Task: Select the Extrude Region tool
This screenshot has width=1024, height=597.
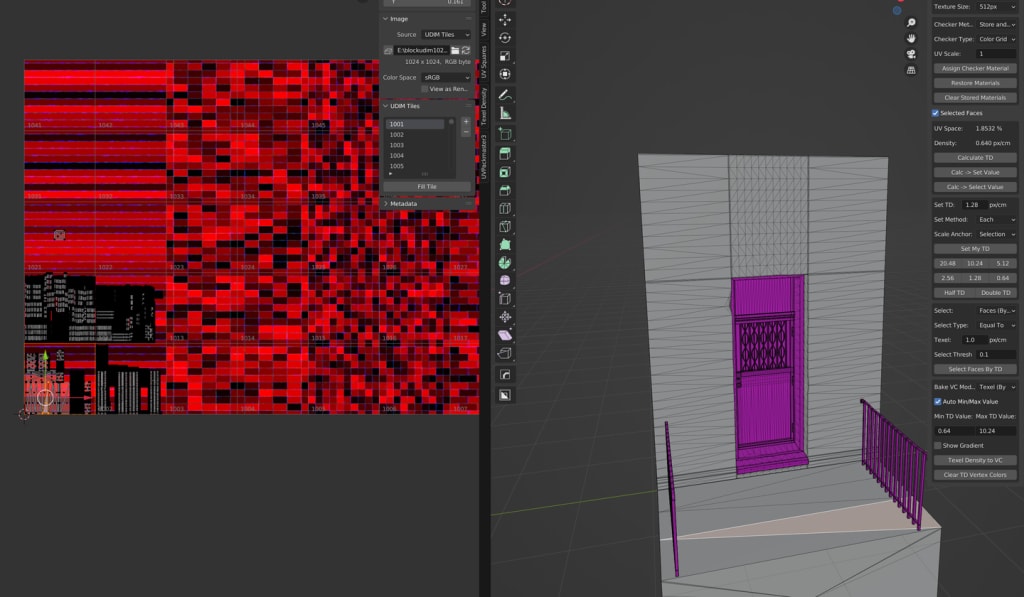Action: tap(505, 154)
